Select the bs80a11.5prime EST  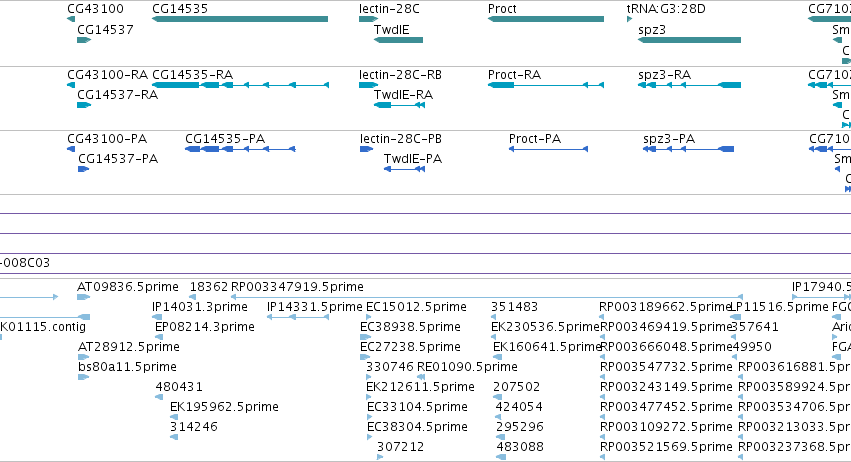point(84,377)
